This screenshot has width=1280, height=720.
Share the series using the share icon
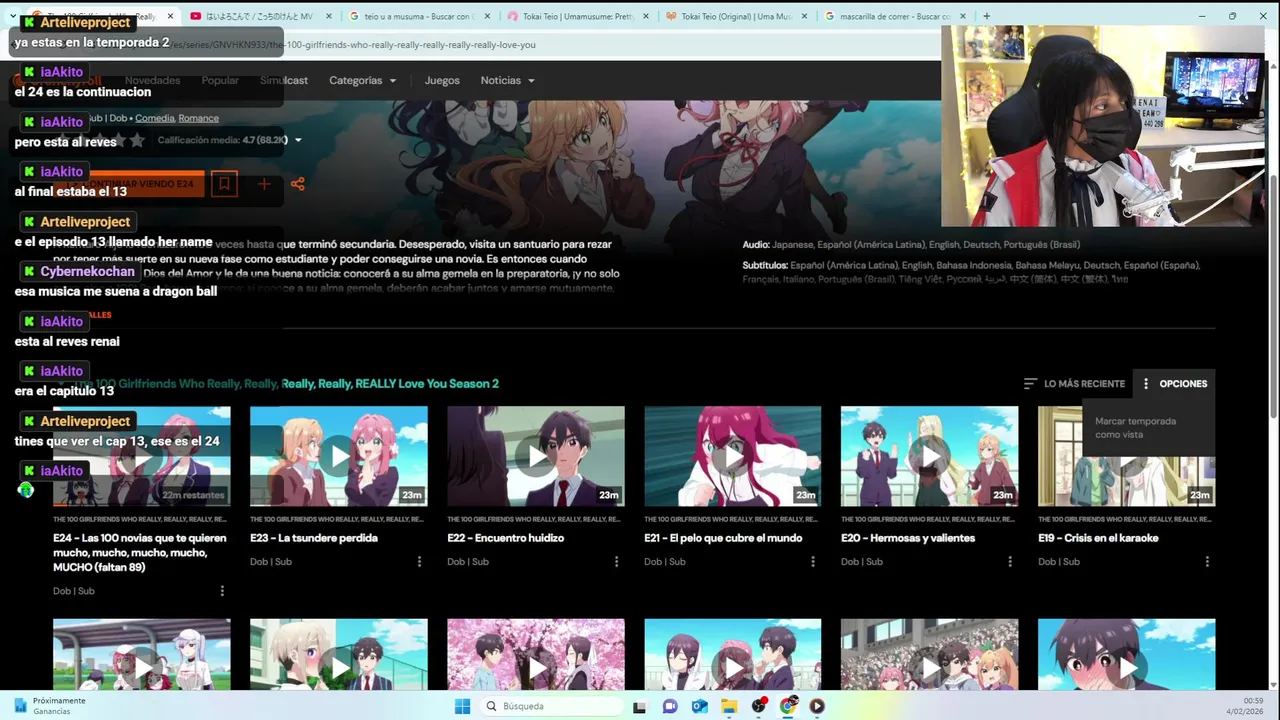(x=297, y=183)
